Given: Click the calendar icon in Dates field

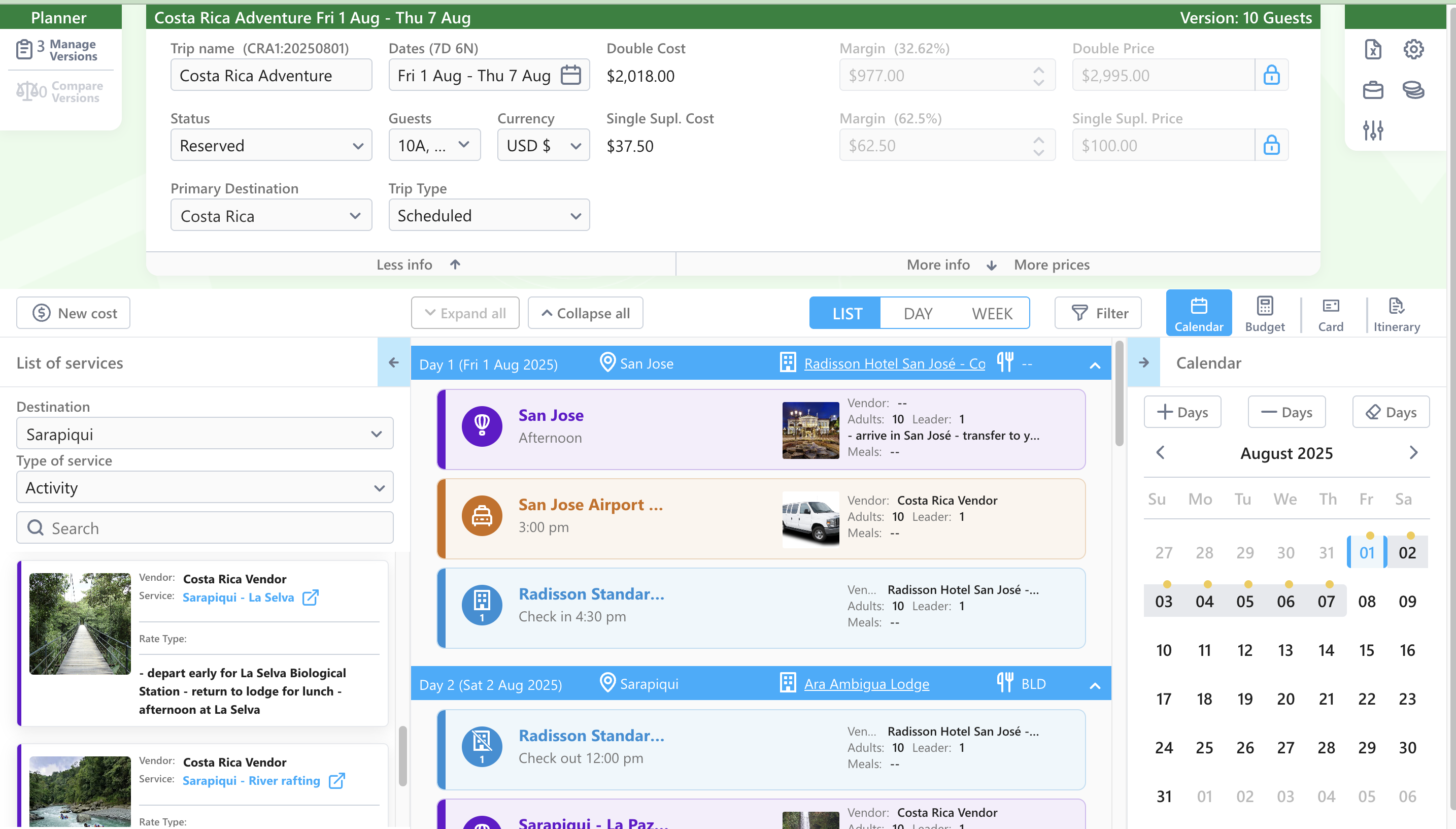Looking at the screenshot, I should point(570,75).
